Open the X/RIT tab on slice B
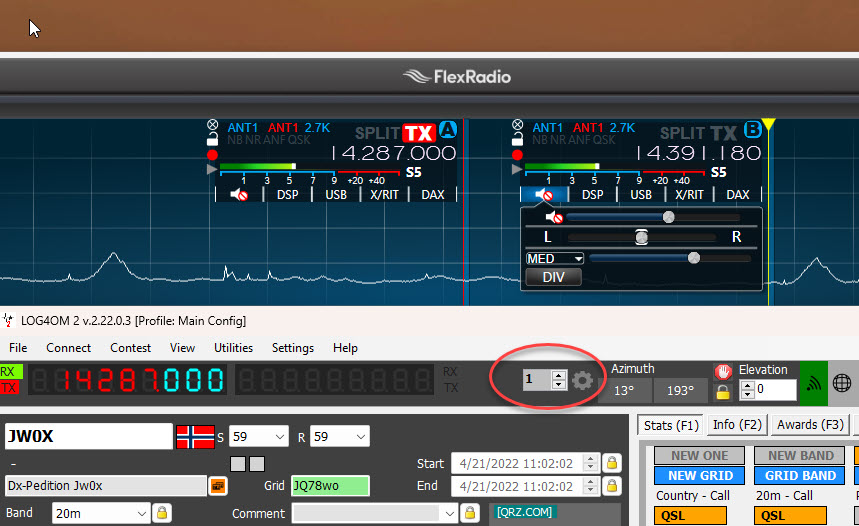 click(x=689, y=195)
